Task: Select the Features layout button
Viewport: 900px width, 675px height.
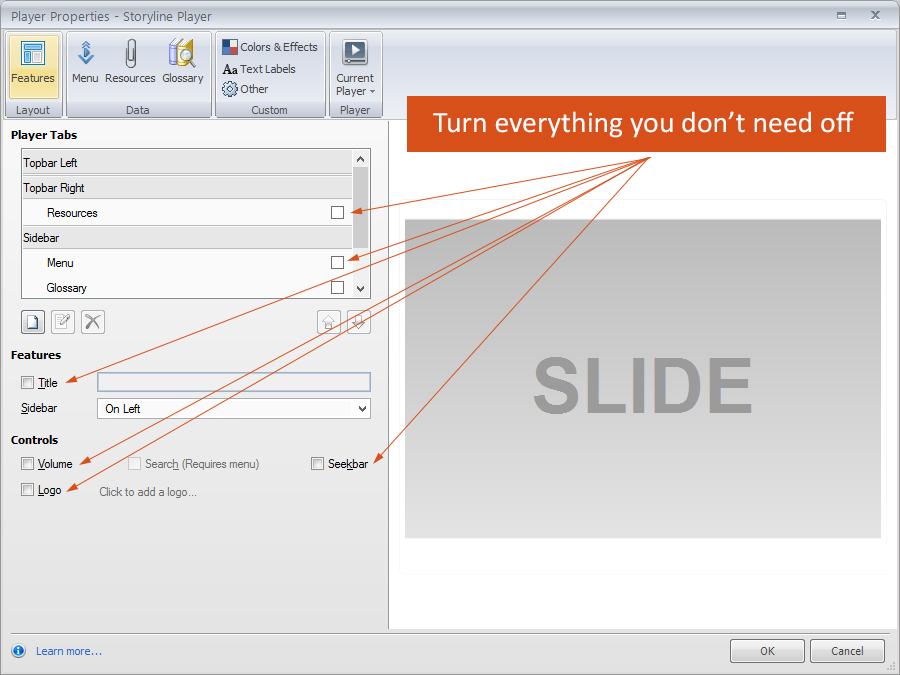Action: pos(33,67)
